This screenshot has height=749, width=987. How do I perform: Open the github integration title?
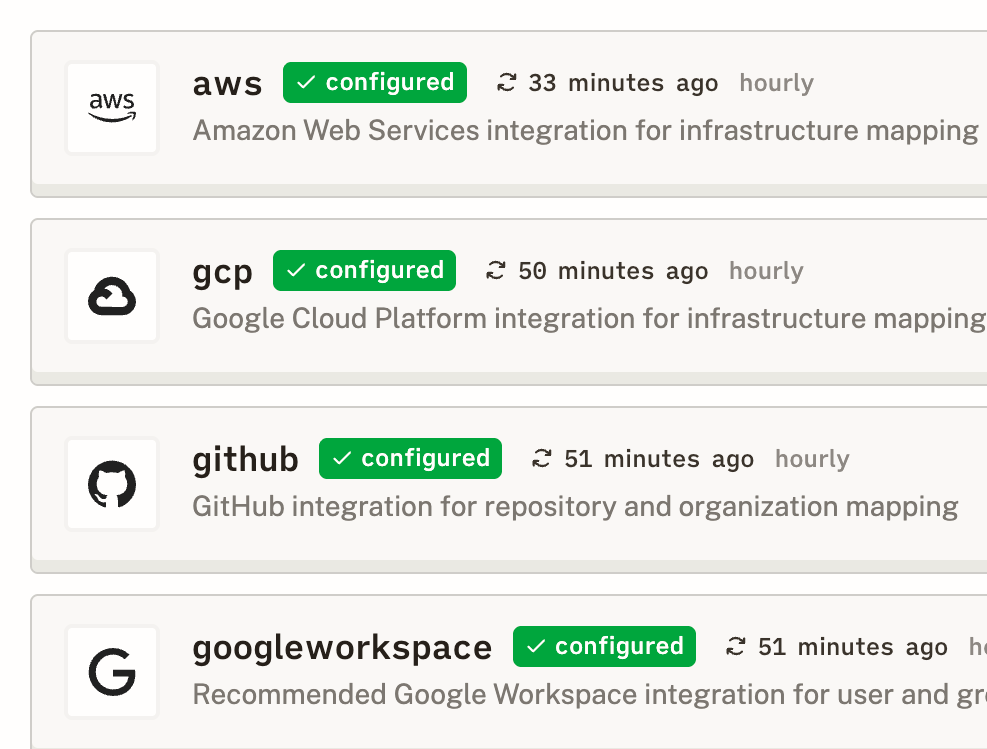(245, 460)
